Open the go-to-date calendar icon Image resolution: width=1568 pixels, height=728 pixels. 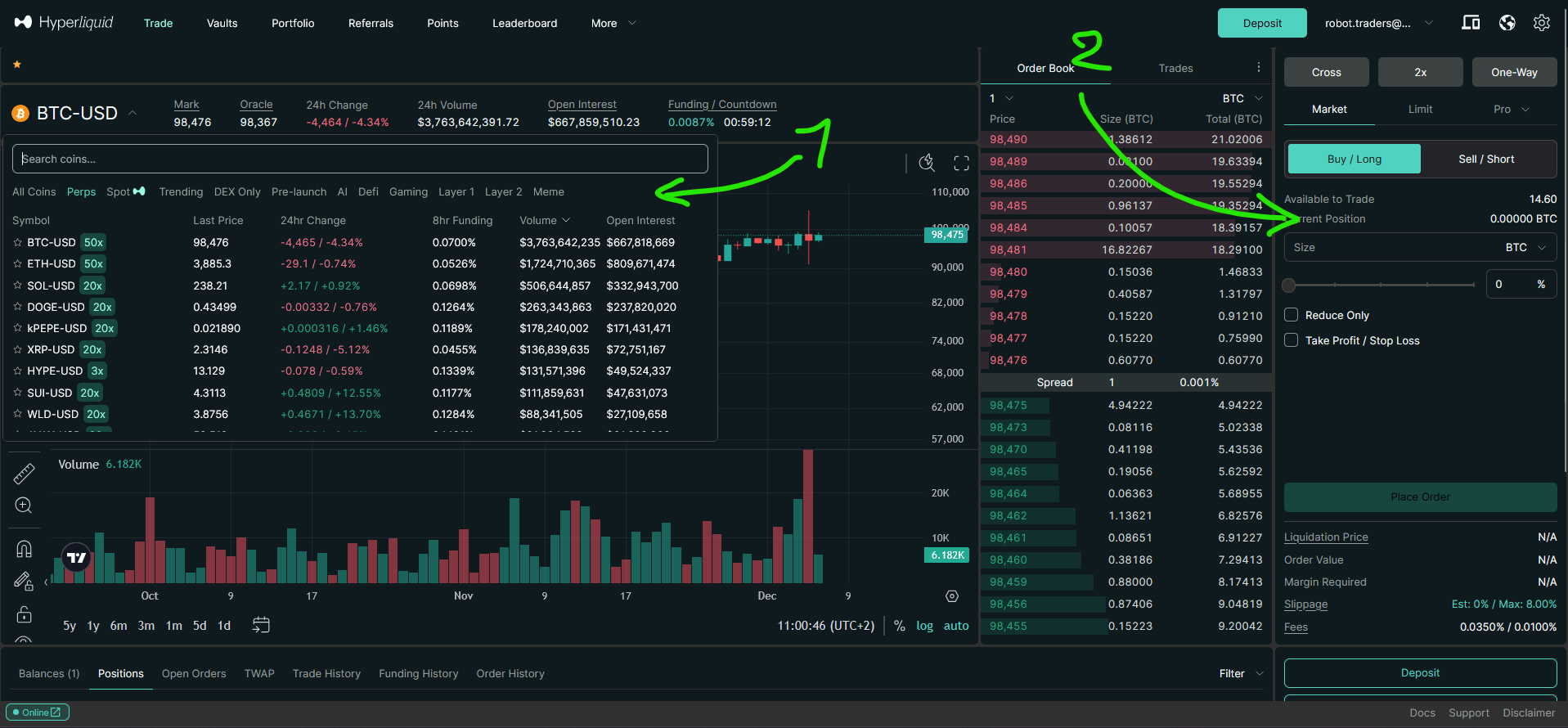point(261,625)
